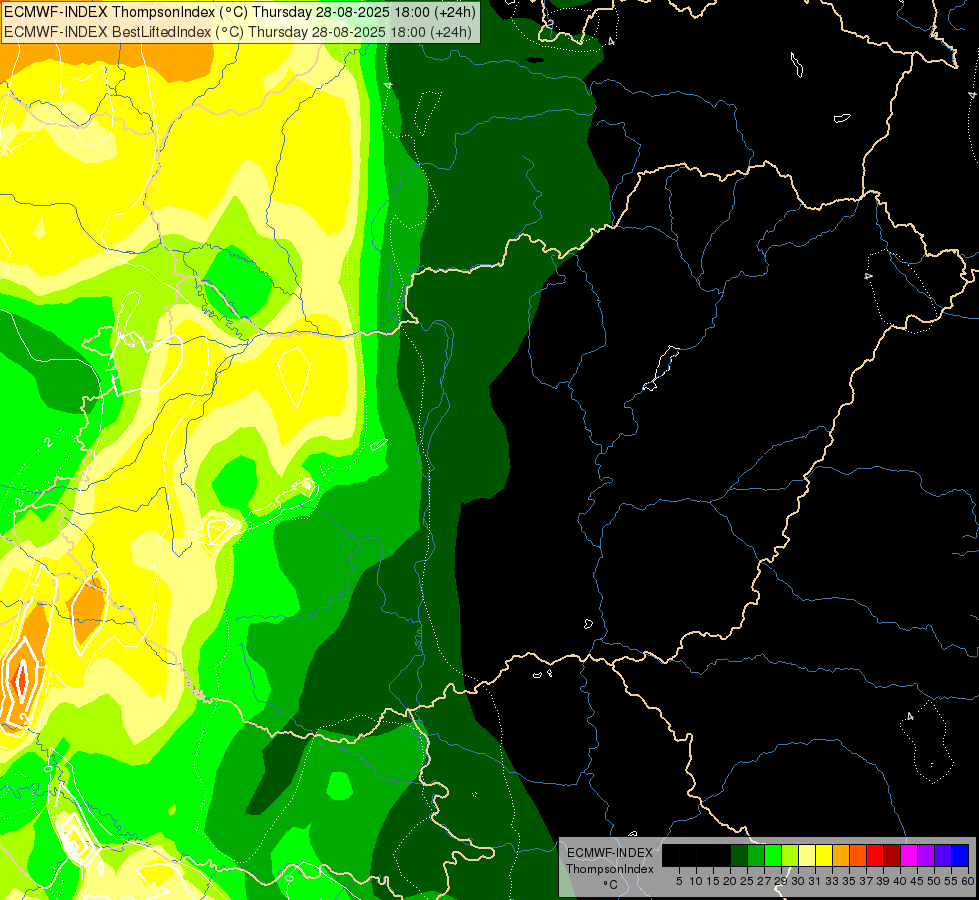Click the magenta legend swatch (40-45)
979x900 pixels.
tap(909, 855)
